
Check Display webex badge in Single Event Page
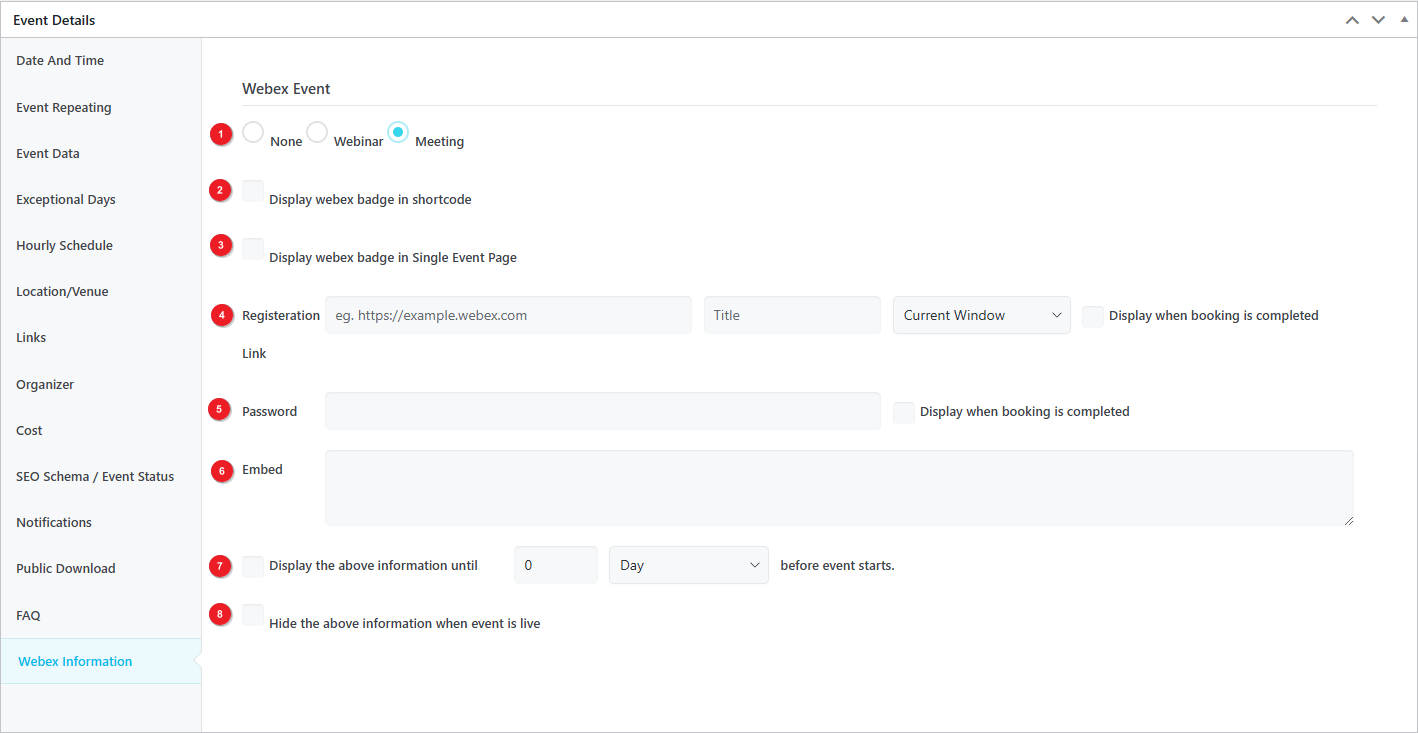click(x=253, y=249)
